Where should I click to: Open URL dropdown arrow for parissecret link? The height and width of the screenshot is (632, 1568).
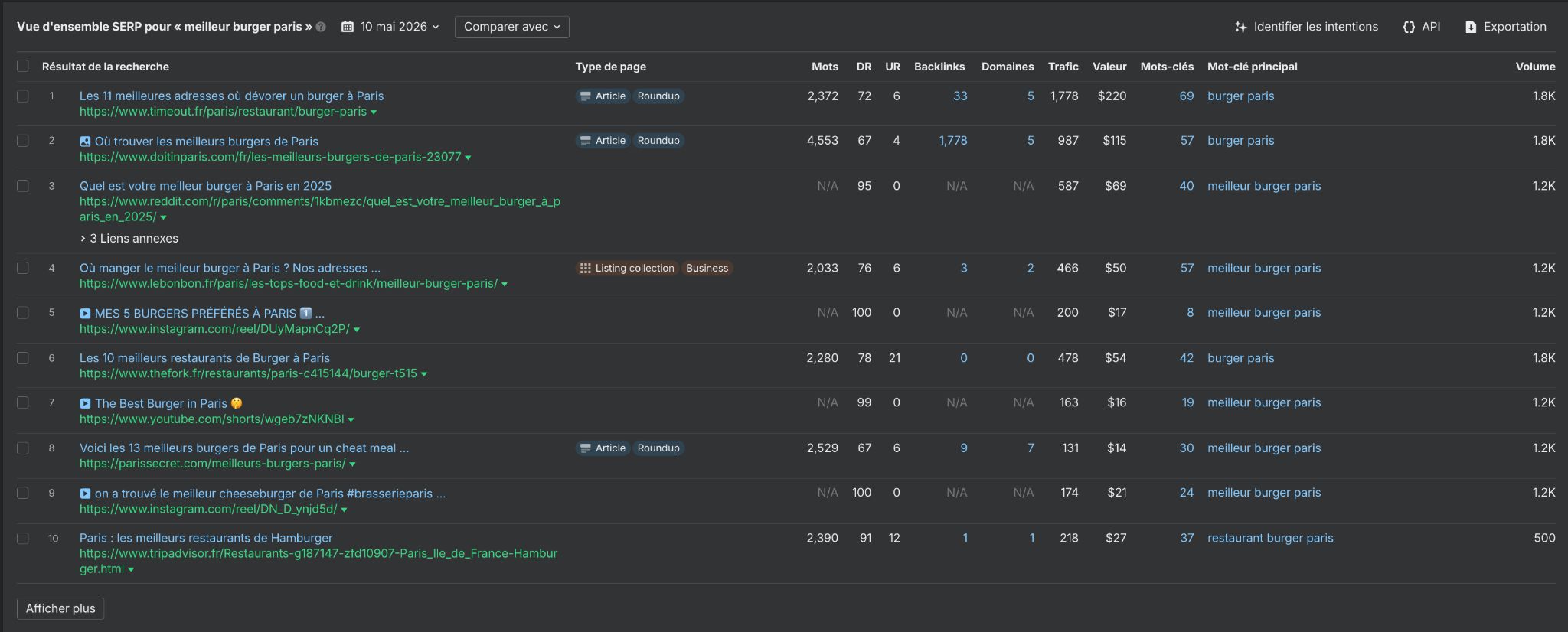coord(352,464)
